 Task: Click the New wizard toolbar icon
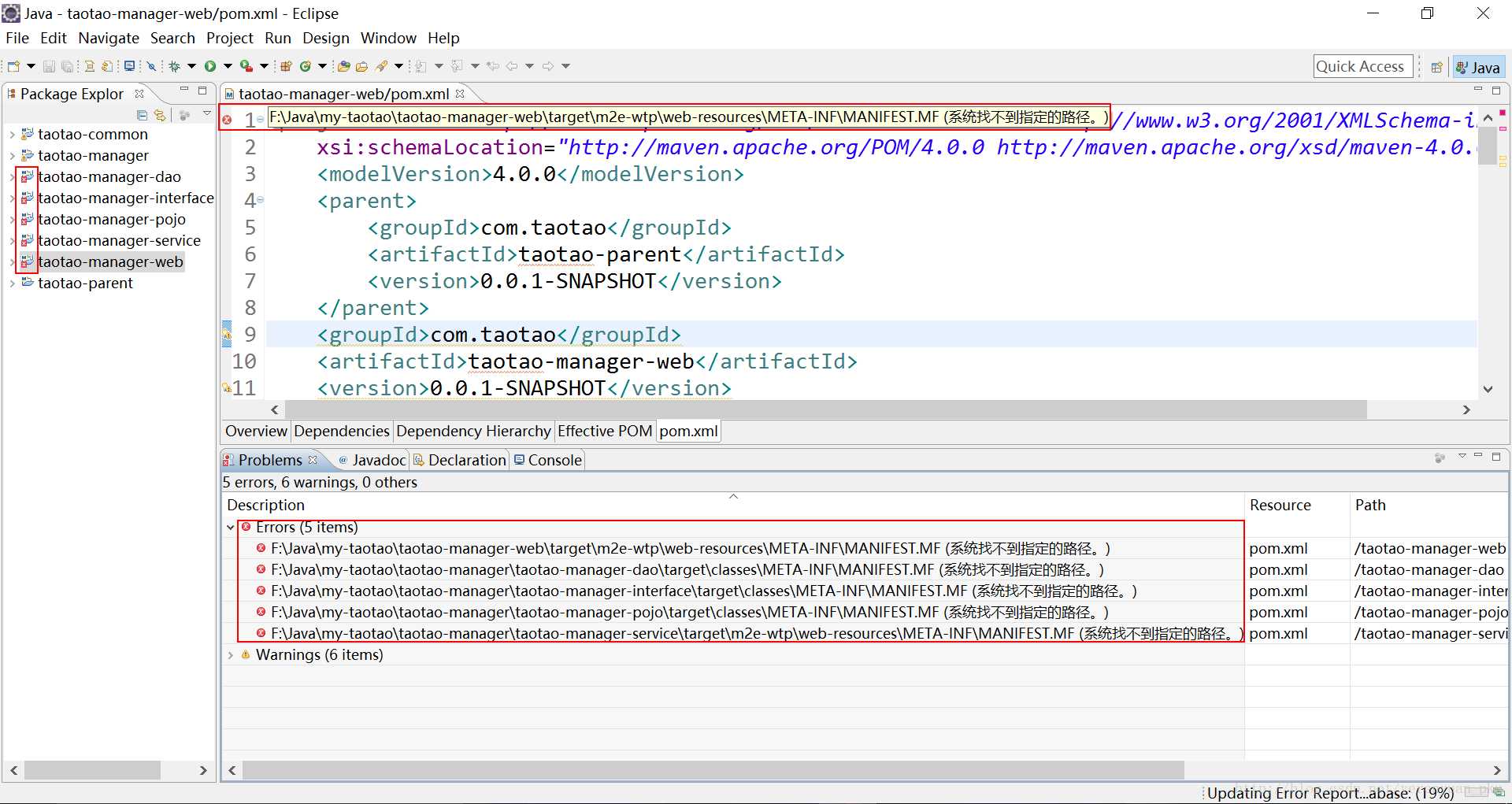pyautogui.click(x=13, y=66)
